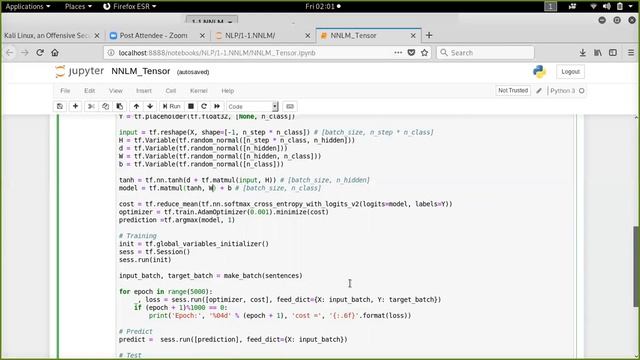
Task: Click the '# Predict' comment line
Action: [x=136, y=331]
